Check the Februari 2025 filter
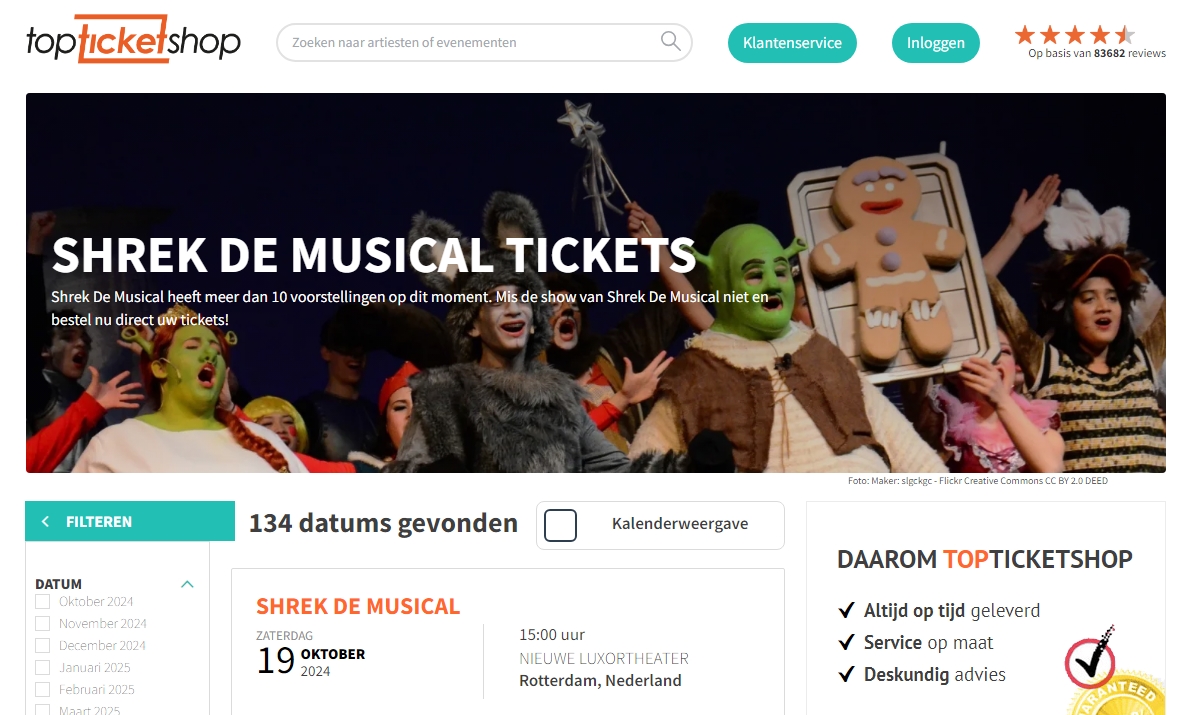 pyautogui.click(x=43, y=690)
